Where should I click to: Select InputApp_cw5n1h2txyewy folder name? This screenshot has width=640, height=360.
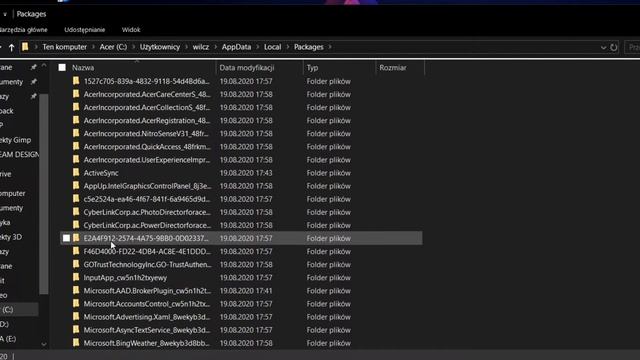tap(125, 278)
